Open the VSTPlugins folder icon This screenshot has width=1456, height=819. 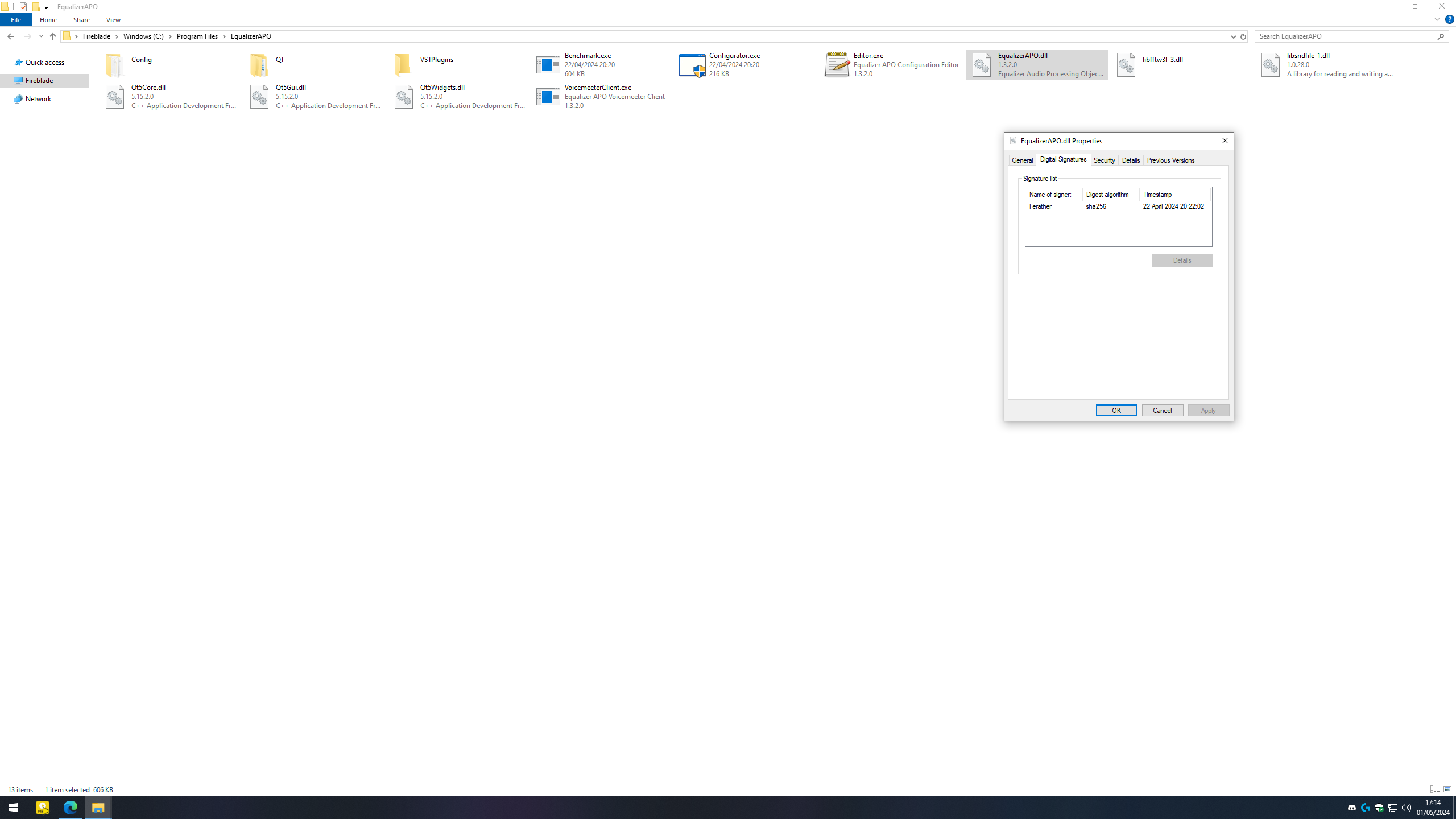403,65
